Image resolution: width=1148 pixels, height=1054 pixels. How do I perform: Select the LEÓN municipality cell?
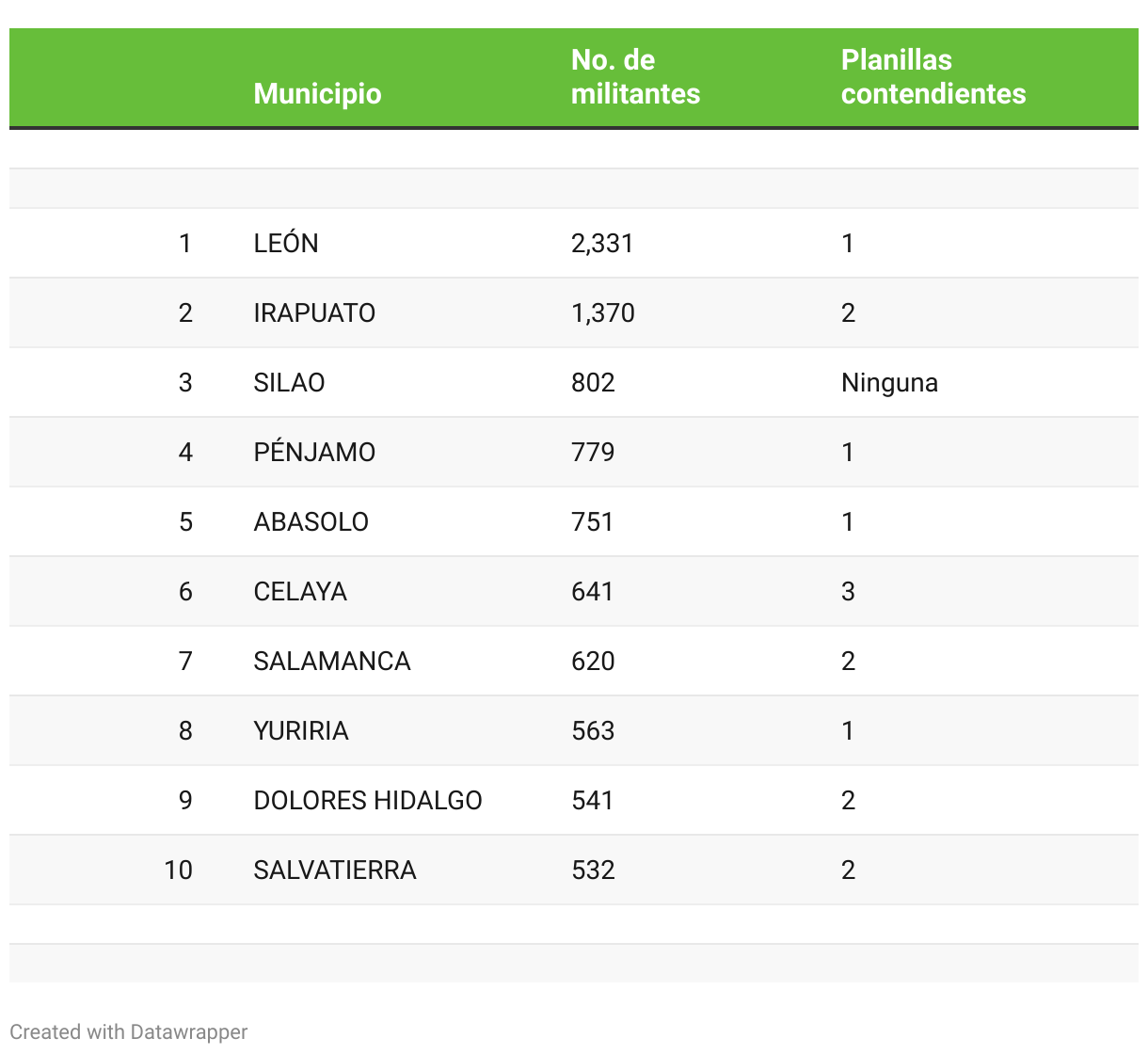[286, 243]
